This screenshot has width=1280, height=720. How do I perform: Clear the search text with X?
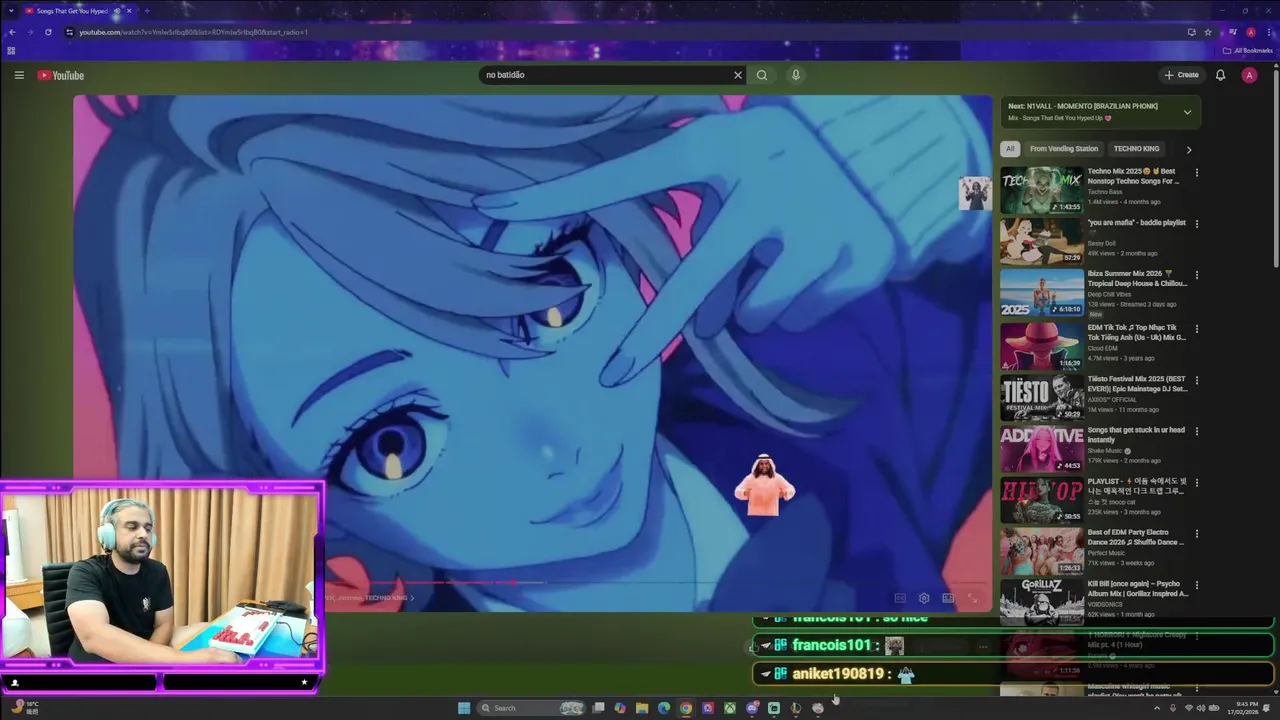pos(738,75)
